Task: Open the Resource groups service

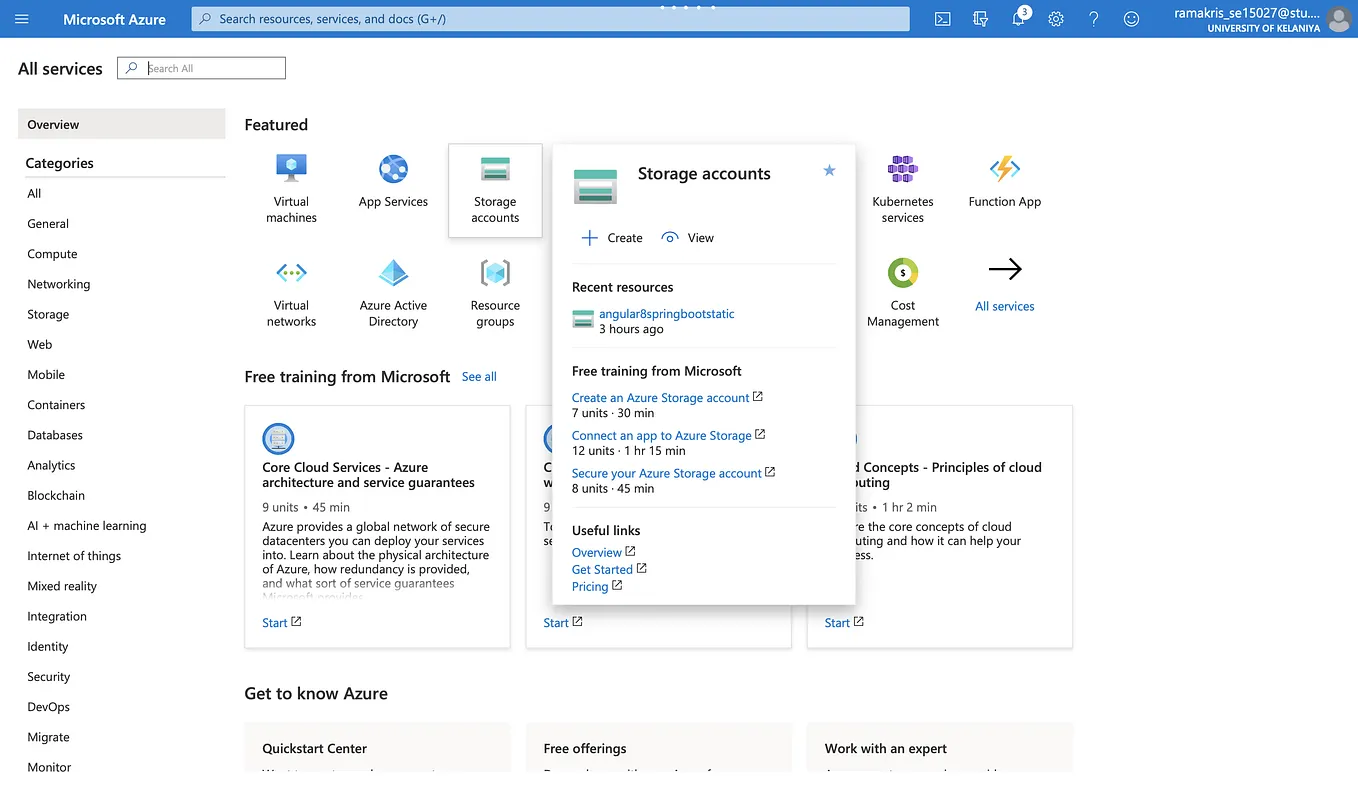Action: point(494,290)
